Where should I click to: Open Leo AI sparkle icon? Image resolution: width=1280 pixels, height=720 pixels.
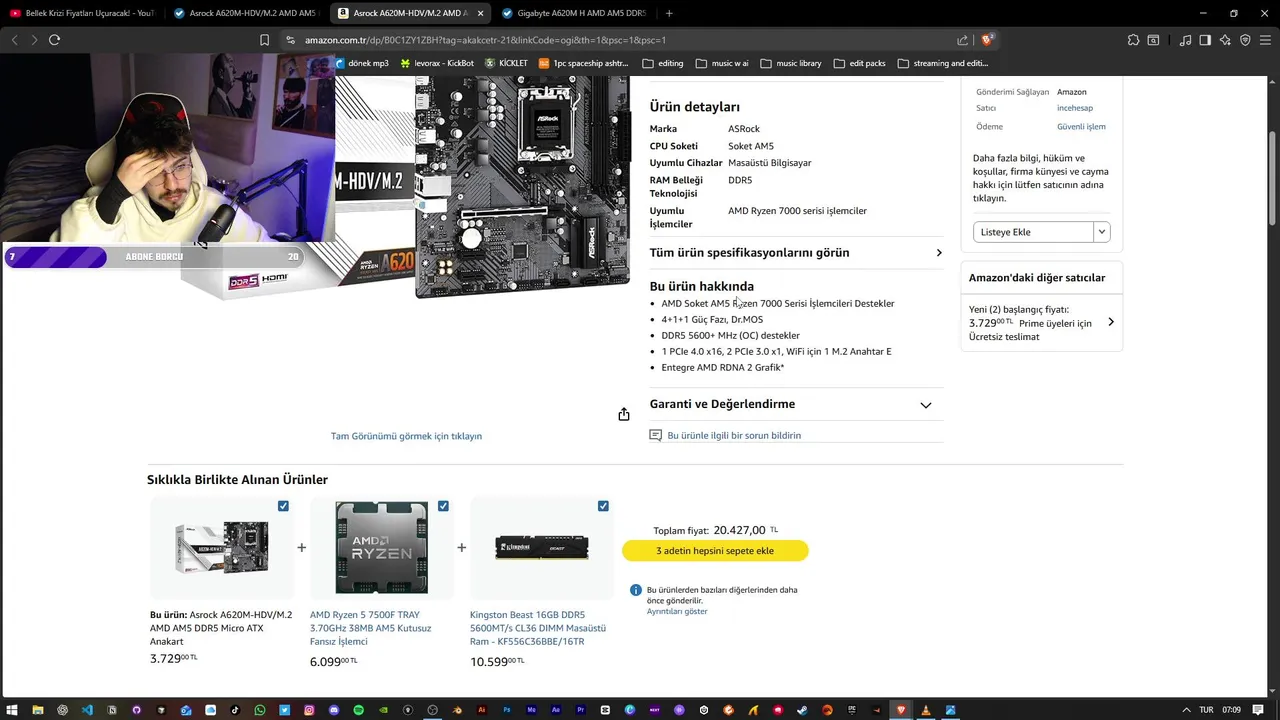click(1226, 40)
